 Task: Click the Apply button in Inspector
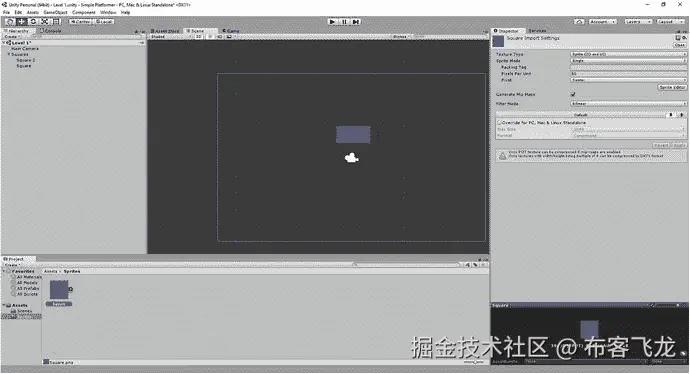point(679,145)
